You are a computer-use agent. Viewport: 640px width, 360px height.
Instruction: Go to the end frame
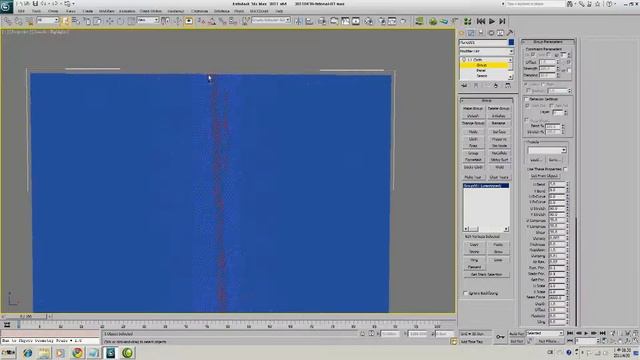(x=602, y=333)
